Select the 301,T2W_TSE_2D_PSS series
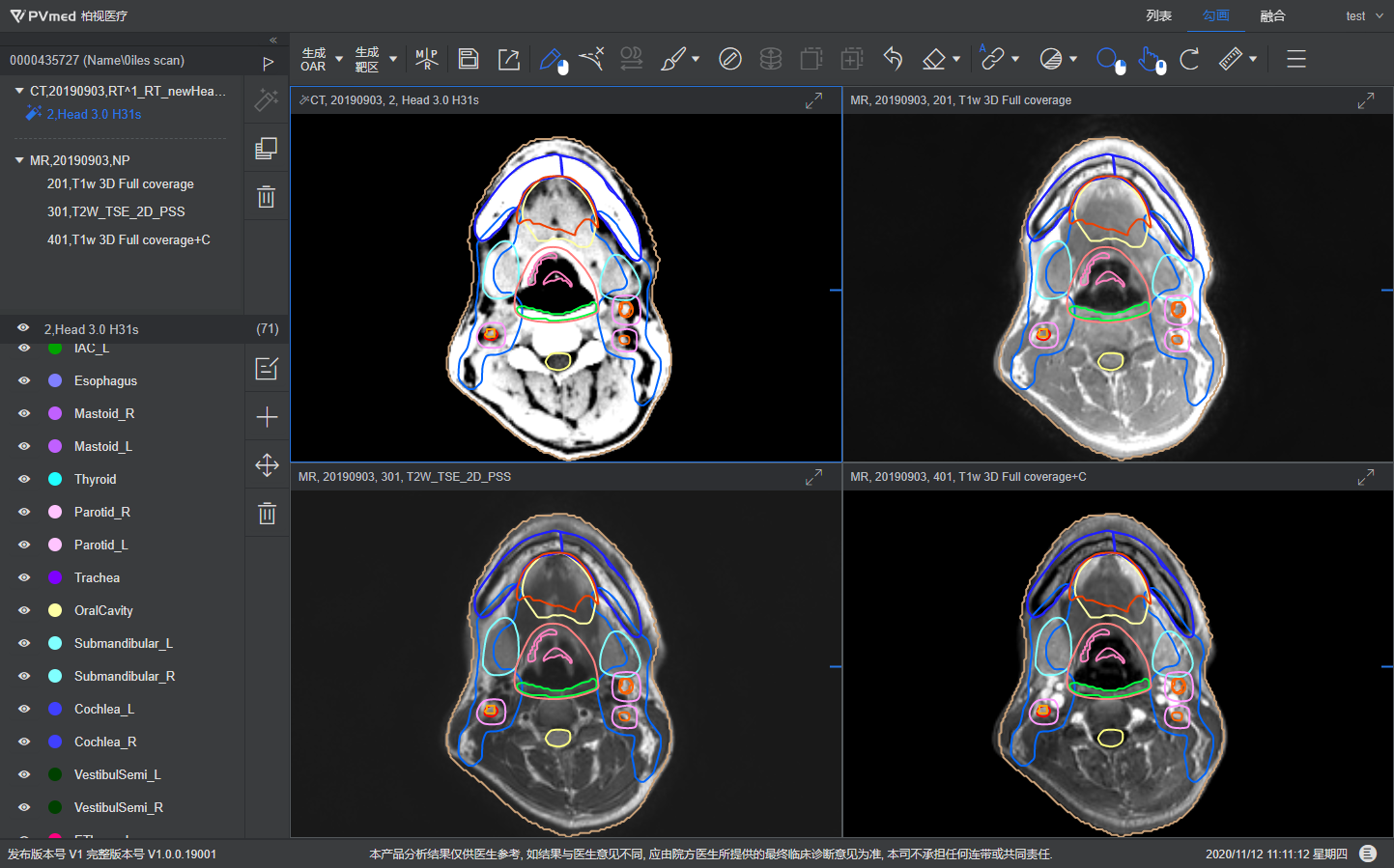 [x=116, y=211]
